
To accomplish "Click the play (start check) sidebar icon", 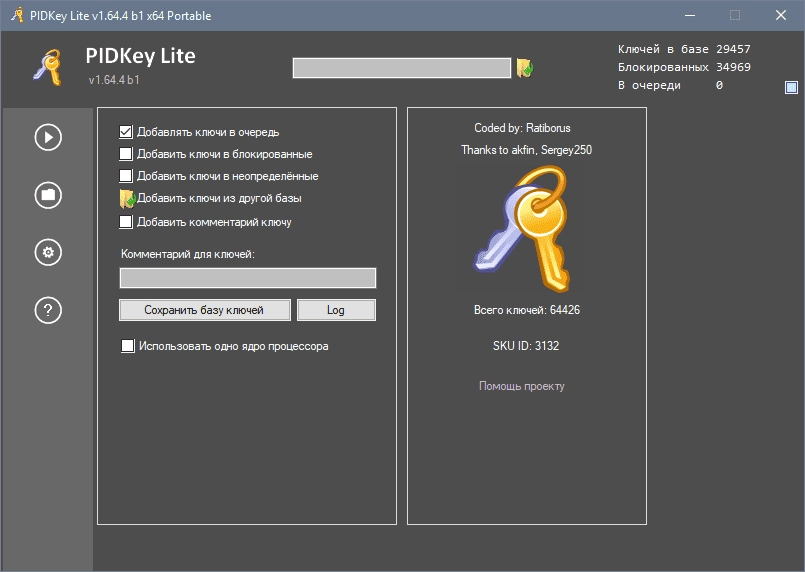I will tap(48, 138).
